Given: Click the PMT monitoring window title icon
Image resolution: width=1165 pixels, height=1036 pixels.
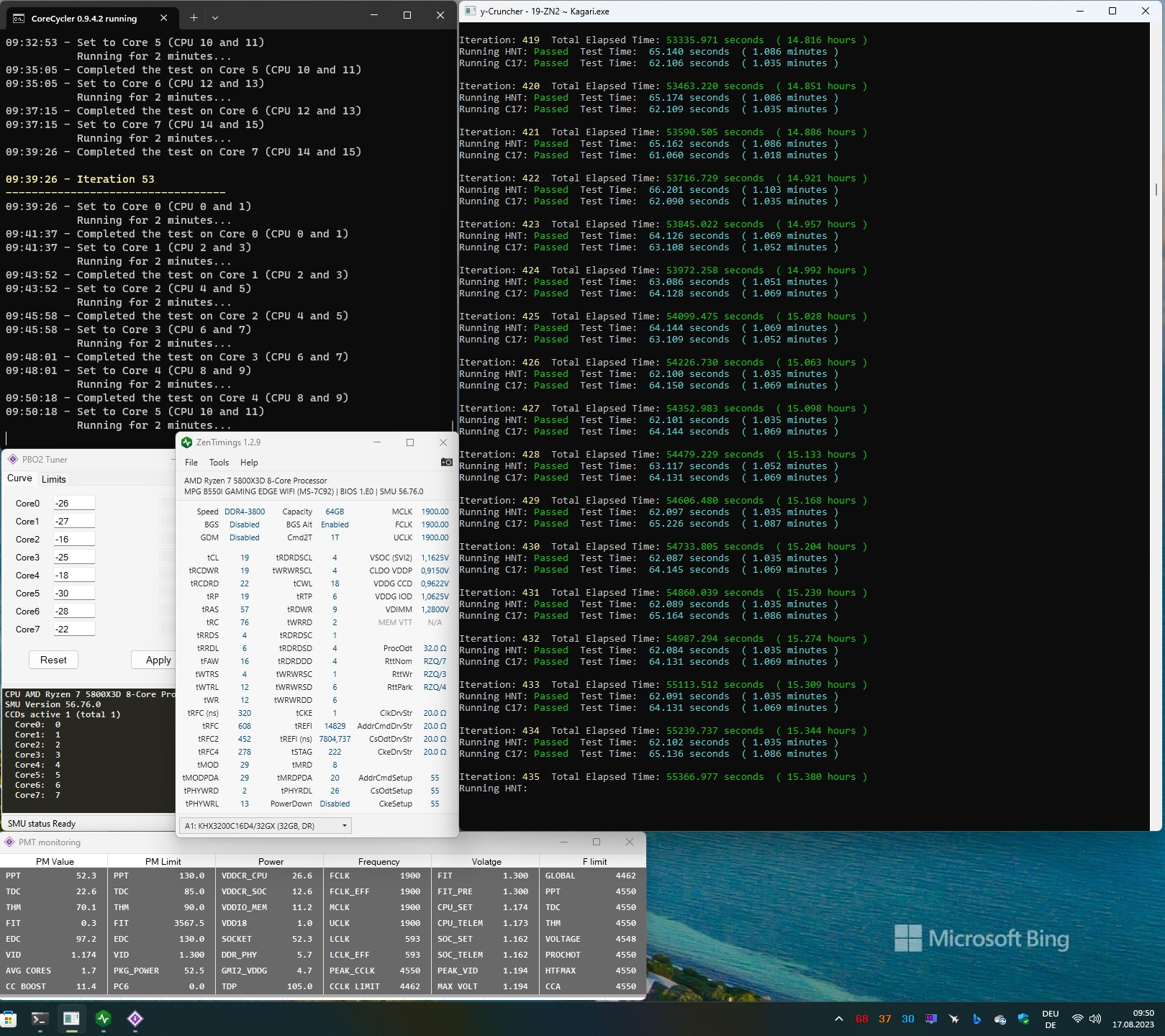Looking at the screenshot, I should pyautogui.click(x=9, y=842).
